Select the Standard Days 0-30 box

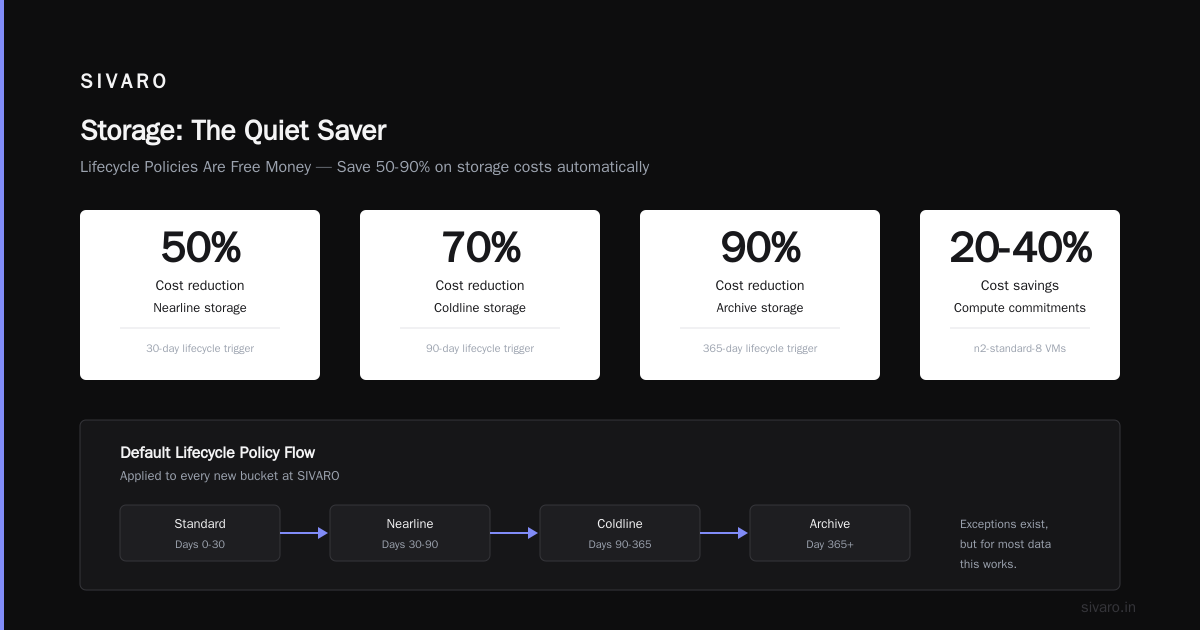click(x=200, y=533)
